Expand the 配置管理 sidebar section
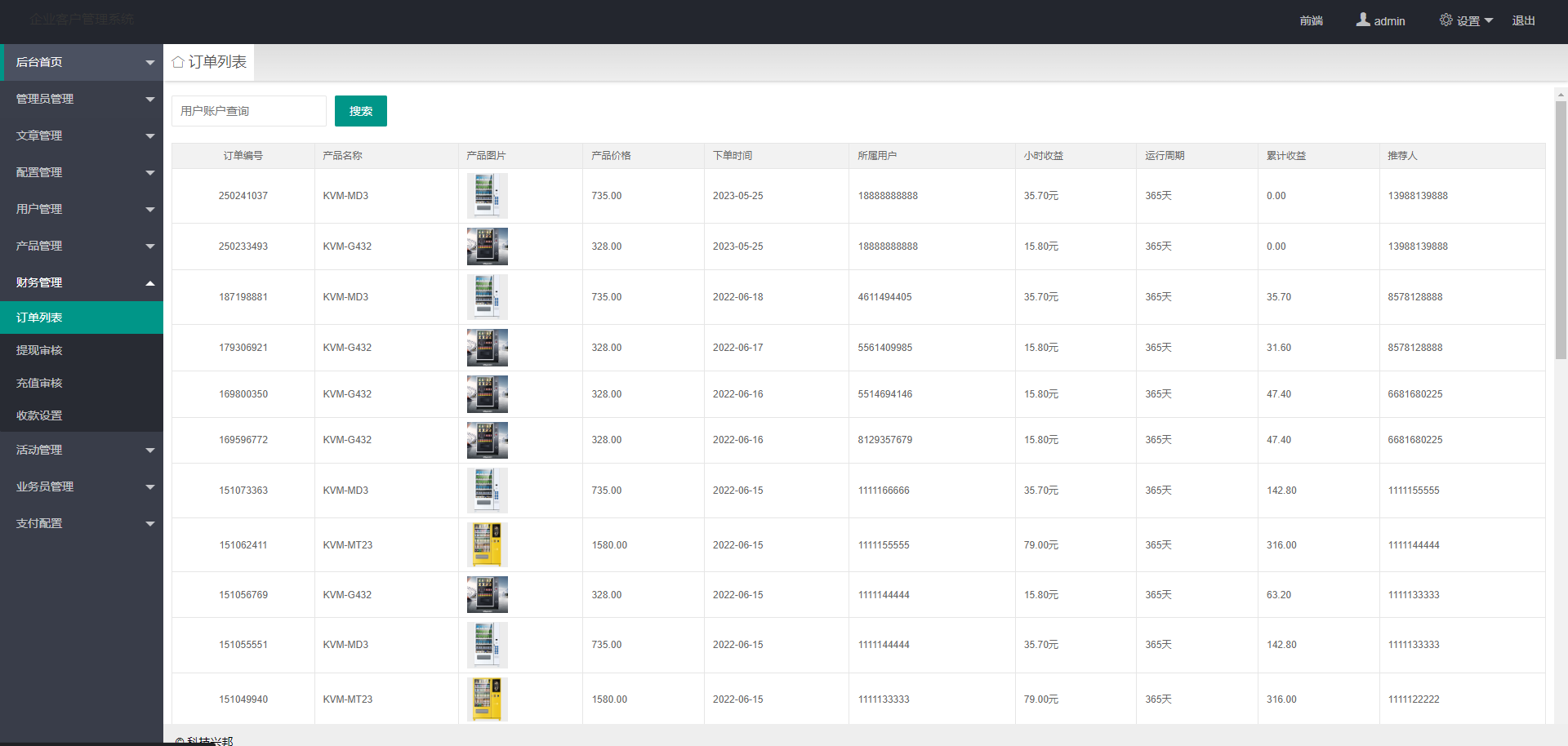Screen dimensions: 1568x746 click(x=82, y=172)
